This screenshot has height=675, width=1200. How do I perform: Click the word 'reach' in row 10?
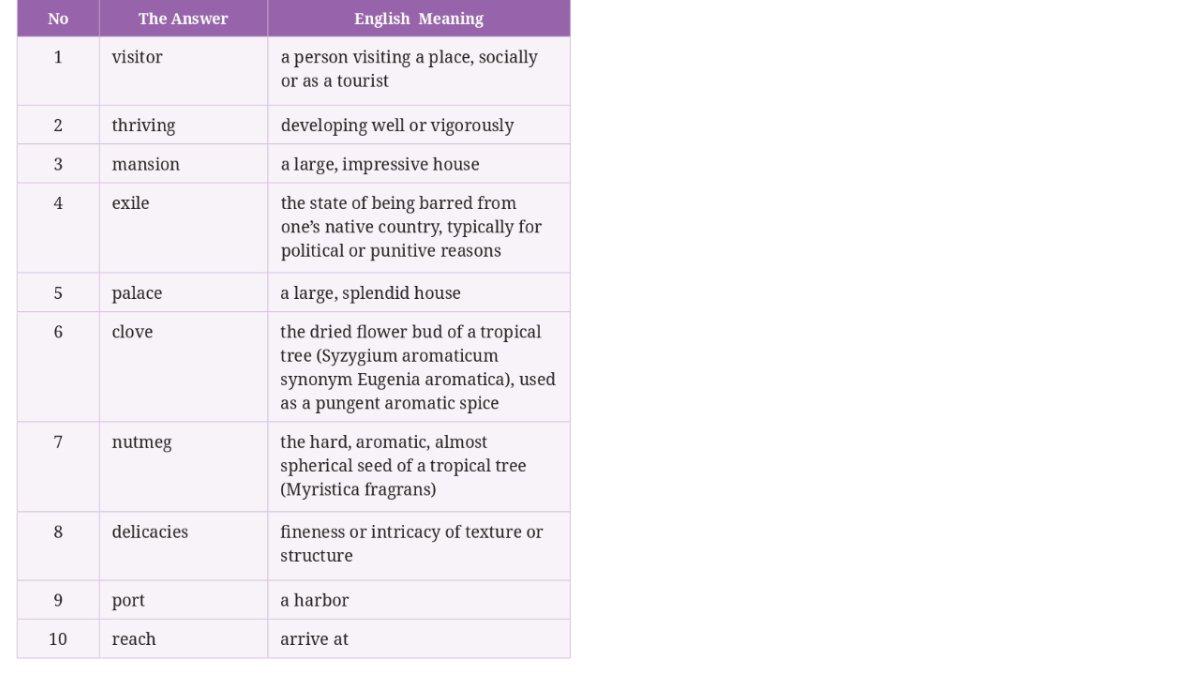134,639
